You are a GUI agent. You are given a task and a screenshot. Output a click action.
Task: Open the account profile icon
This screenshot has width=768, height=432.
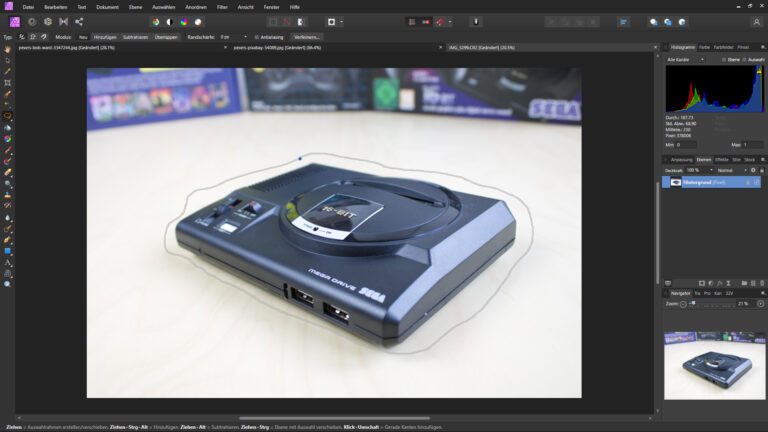click(x=756, y=22)
